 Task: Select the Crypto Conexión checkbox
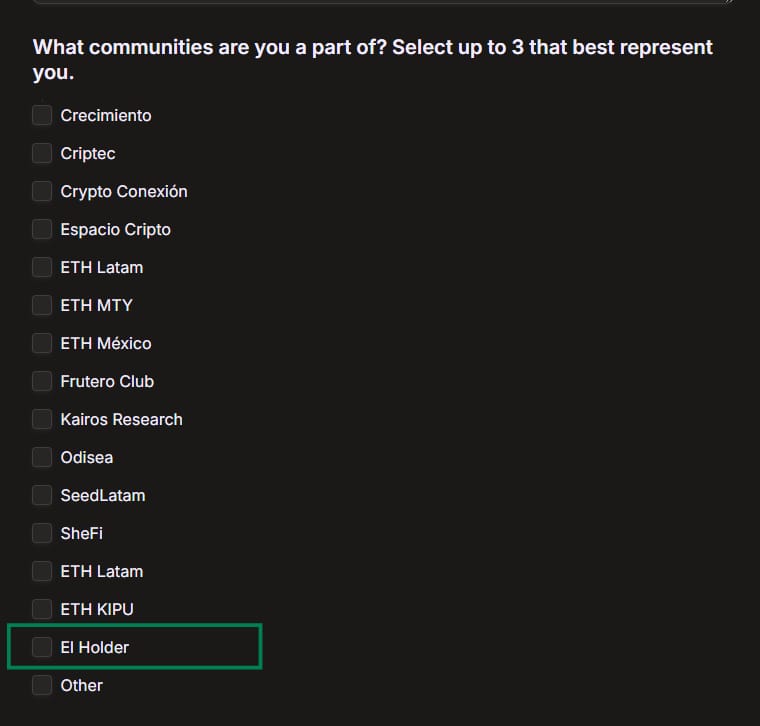tap(42, 191)
